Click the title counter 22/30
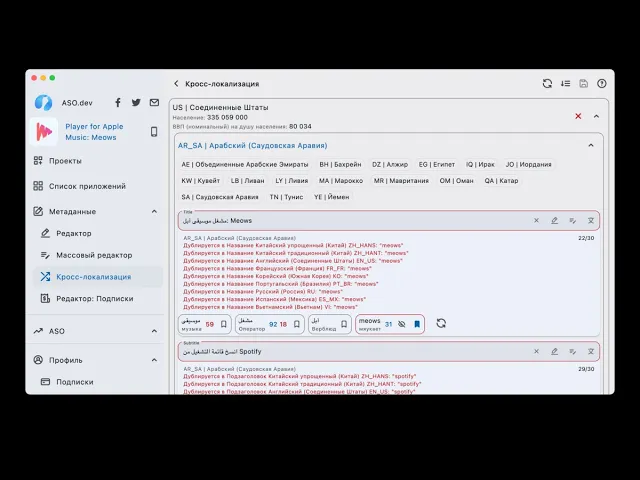640x480 pixels. point(586,238)
